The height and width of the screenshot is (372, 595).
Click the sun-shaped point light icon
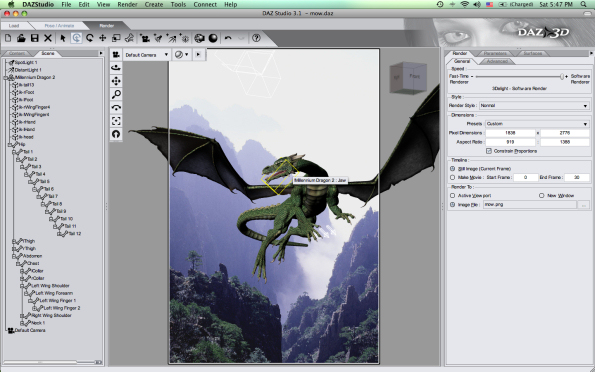pos(185,38)
